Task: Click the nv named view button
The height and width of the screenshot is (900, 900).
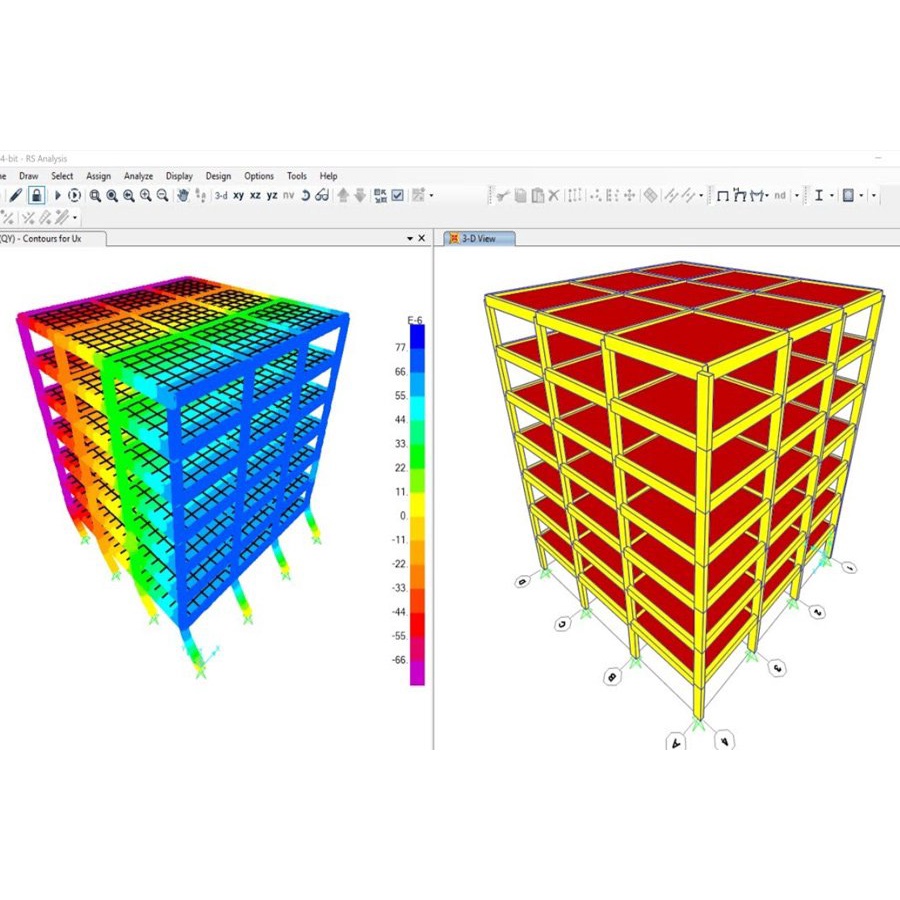Action: click(x=289, y=196)
